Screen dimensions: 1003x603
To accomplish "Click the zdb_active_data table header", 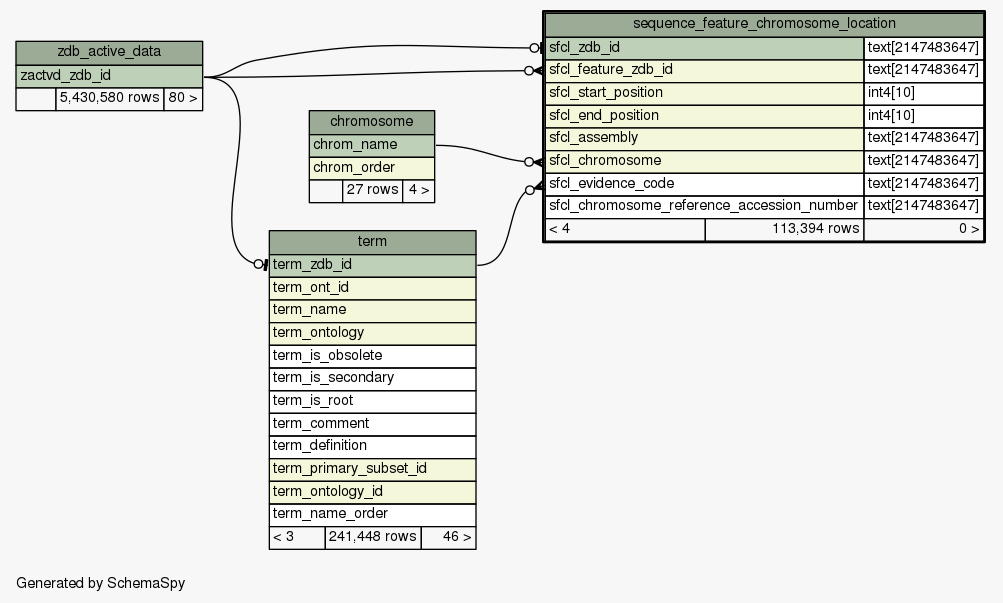I will click(x=109, y=52).
